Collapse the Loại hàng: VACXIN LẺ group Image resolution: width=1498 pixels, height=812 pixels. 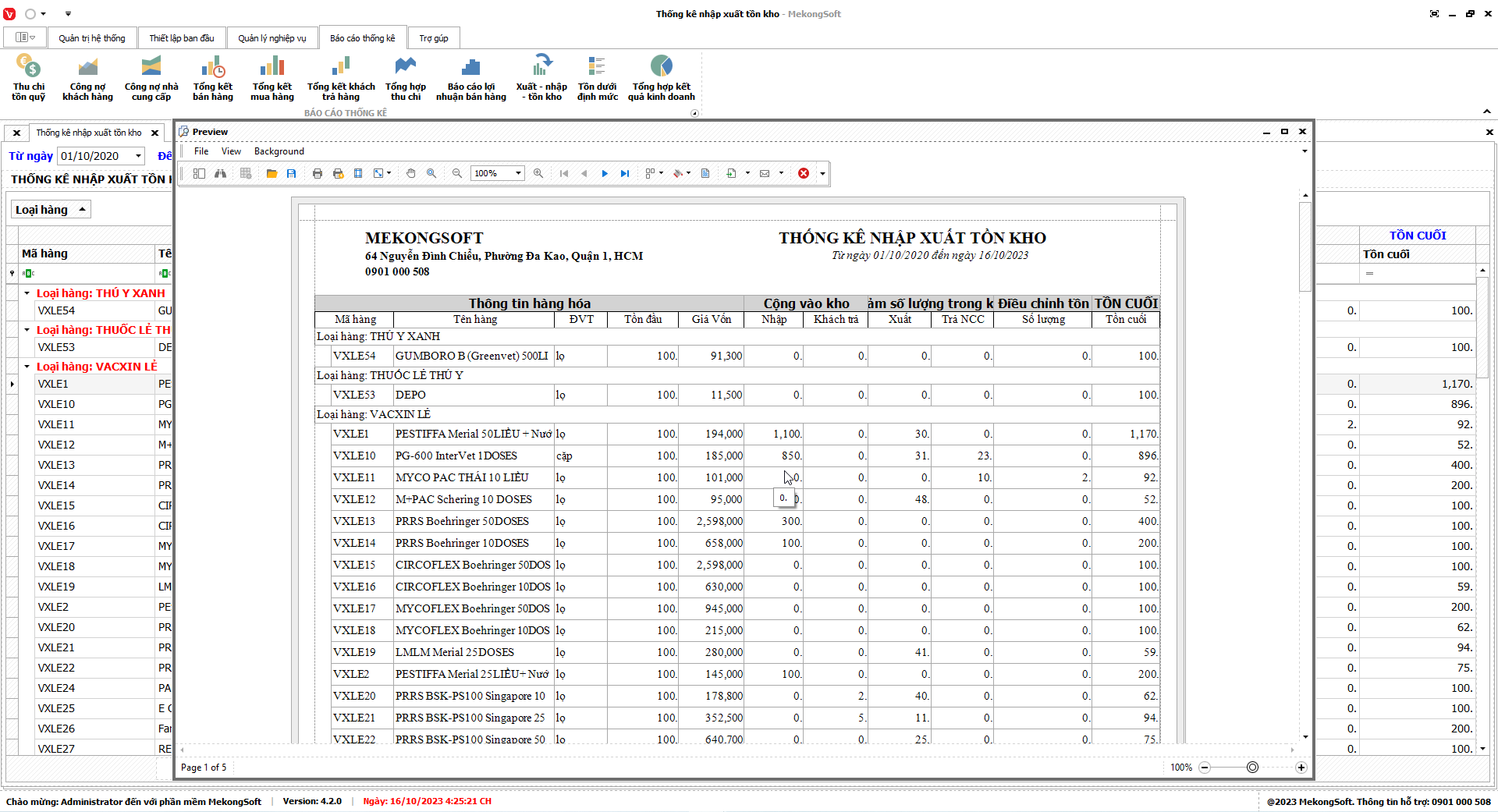pyautogui.click(x=27, y=367)
